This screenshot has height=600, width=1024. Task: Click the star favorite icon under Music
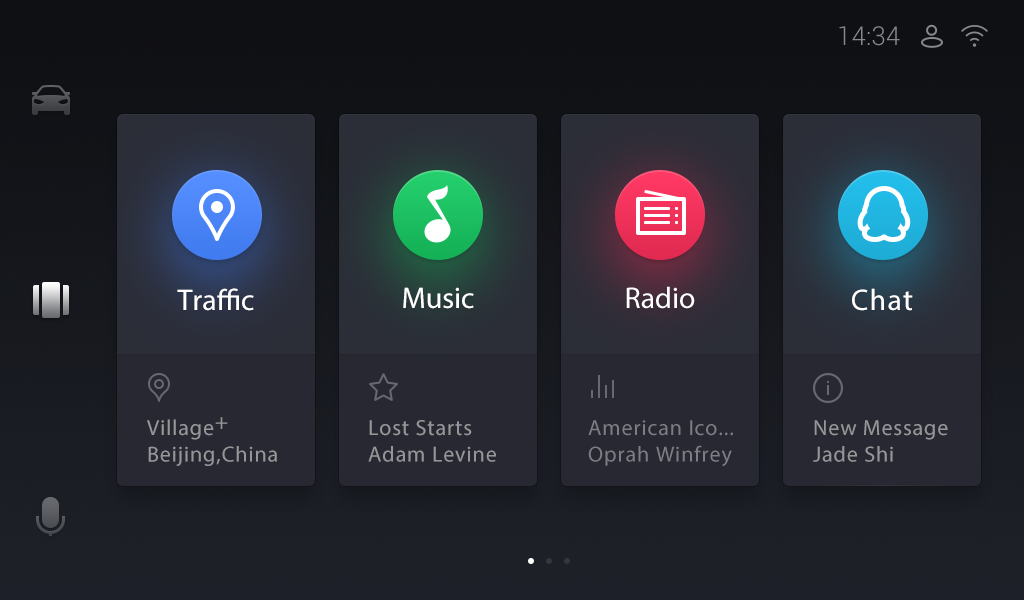tap(383, 387)
